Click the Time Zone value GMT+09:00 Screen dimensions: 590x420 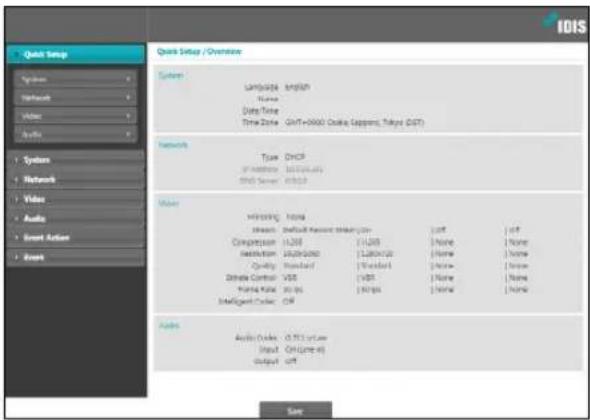[354, 123]
